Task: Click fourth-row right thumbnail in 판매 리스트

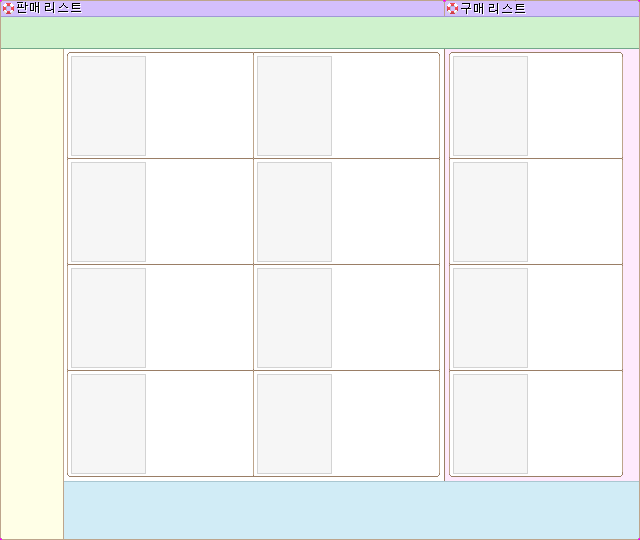Action: [x=294, y=424]
